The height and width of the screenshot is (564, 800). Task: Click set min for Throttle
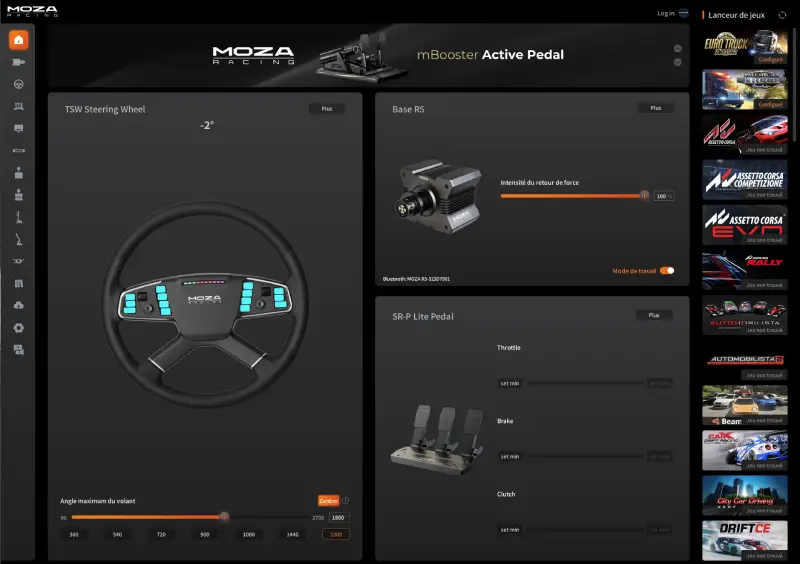(510, 383)
